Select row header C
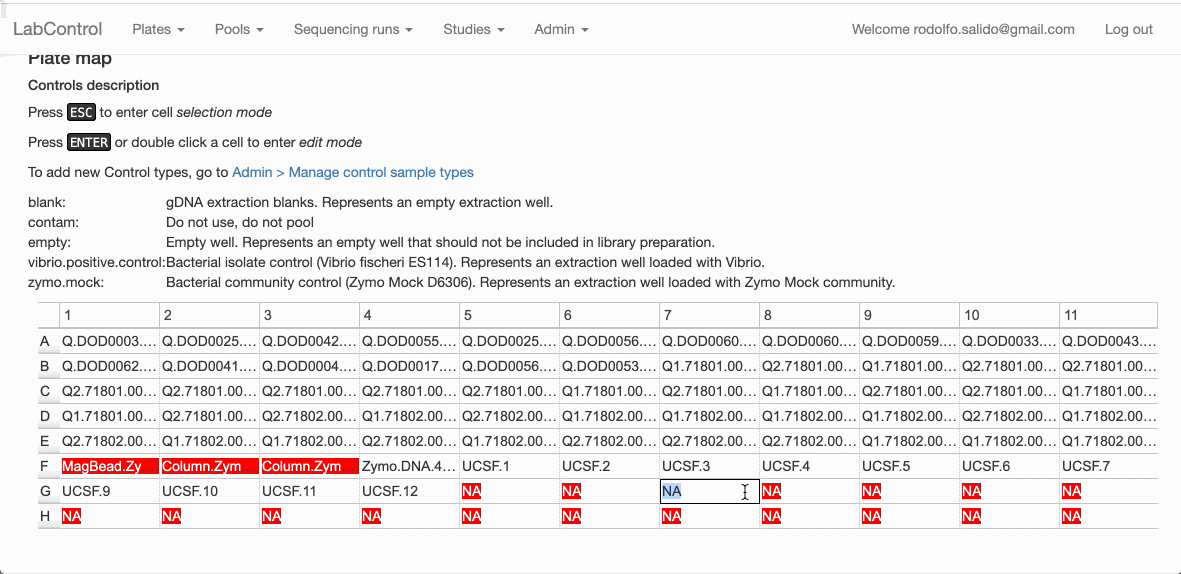The width and height of the screenshot is (1181, 574). point(48,391)
